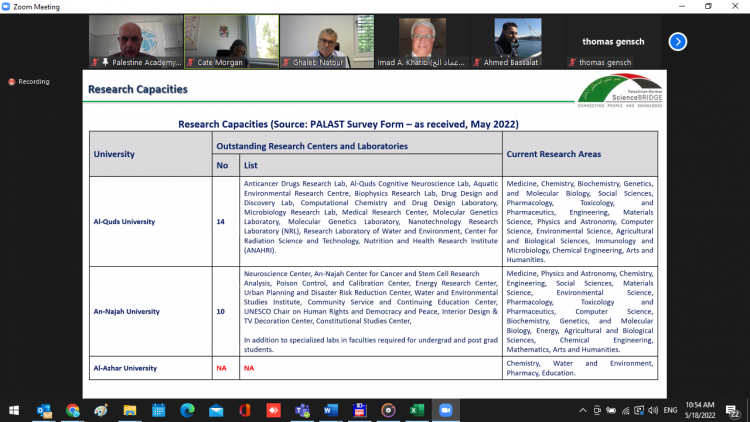The width and height of the screenshot is (750, 422).
Task: Open Microsoft Word from the taskbar
Action: point(331,411)
